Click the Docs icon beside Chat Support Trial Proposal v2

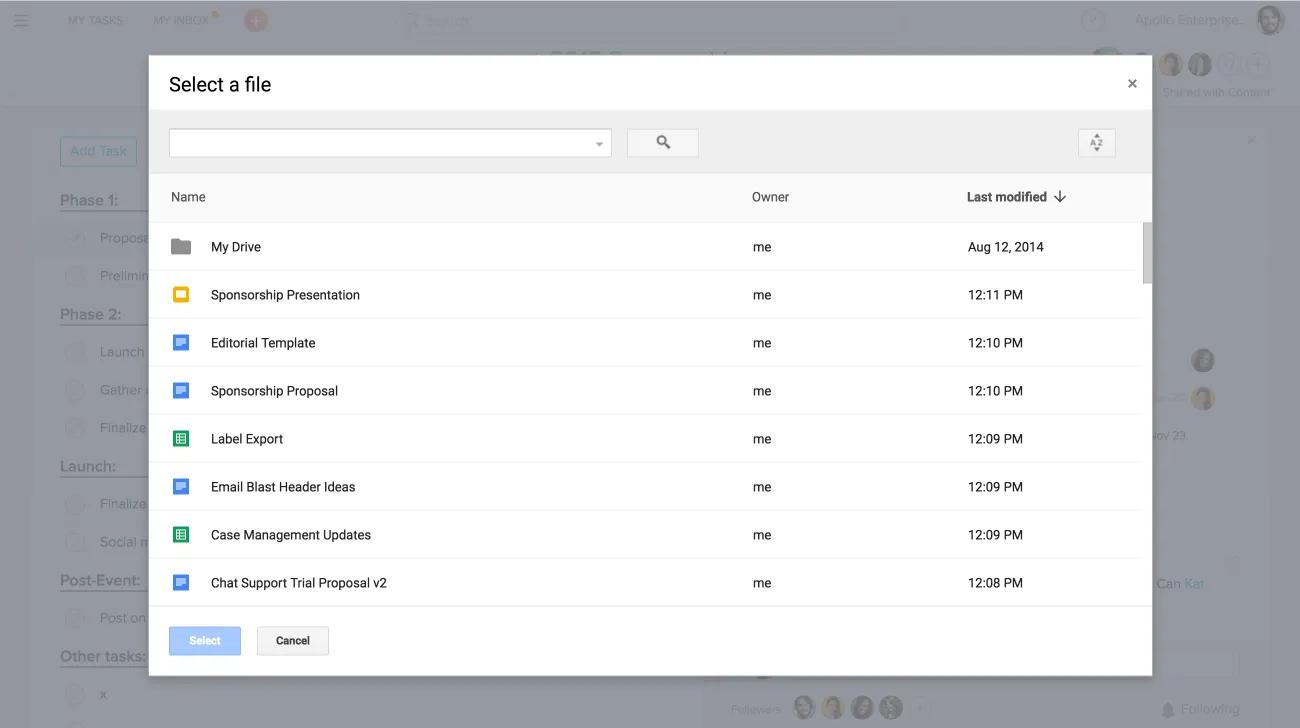click(183, 582)
